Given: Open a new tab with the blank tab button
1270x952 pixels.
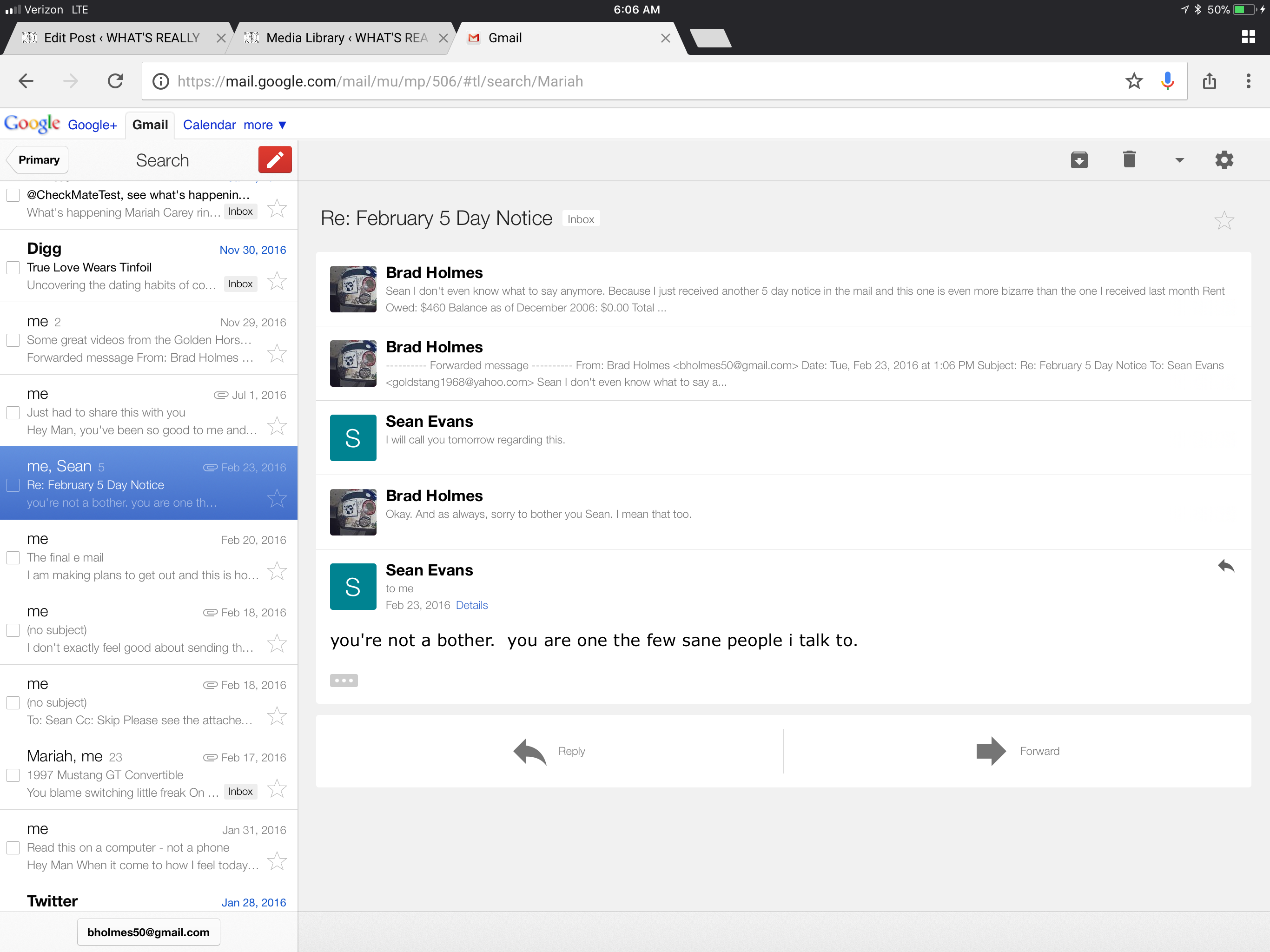Looking at the screenshot, I should 710,38.
